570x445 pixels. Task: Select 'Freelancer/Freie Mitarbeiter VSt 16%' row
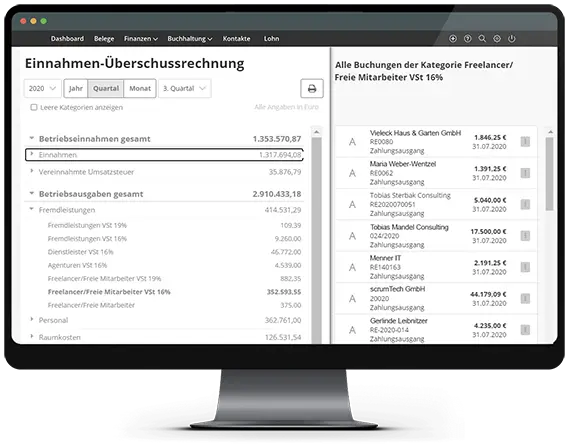coord(174,292)
